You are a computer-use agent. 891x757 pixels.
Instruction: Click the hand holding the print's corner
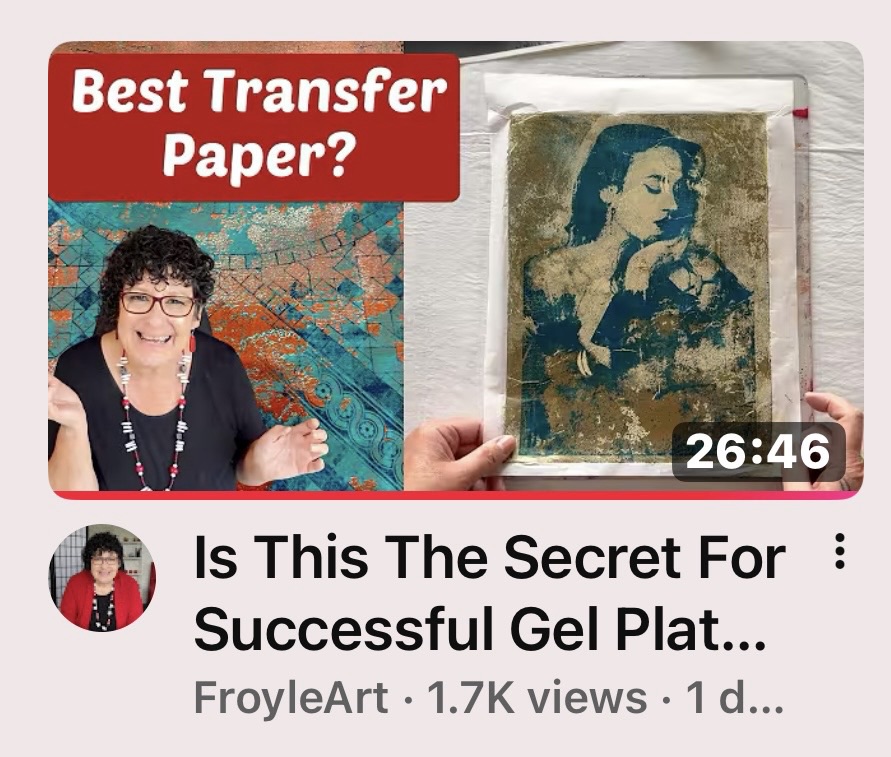tap(461, 454)
